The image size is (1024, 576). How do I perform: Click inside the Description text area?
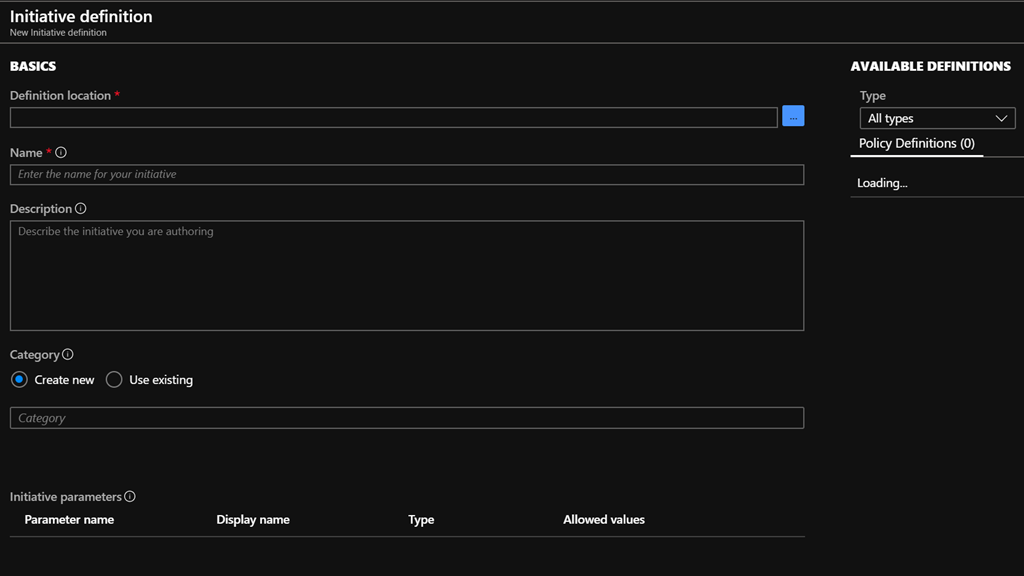(x=406, y=275)
